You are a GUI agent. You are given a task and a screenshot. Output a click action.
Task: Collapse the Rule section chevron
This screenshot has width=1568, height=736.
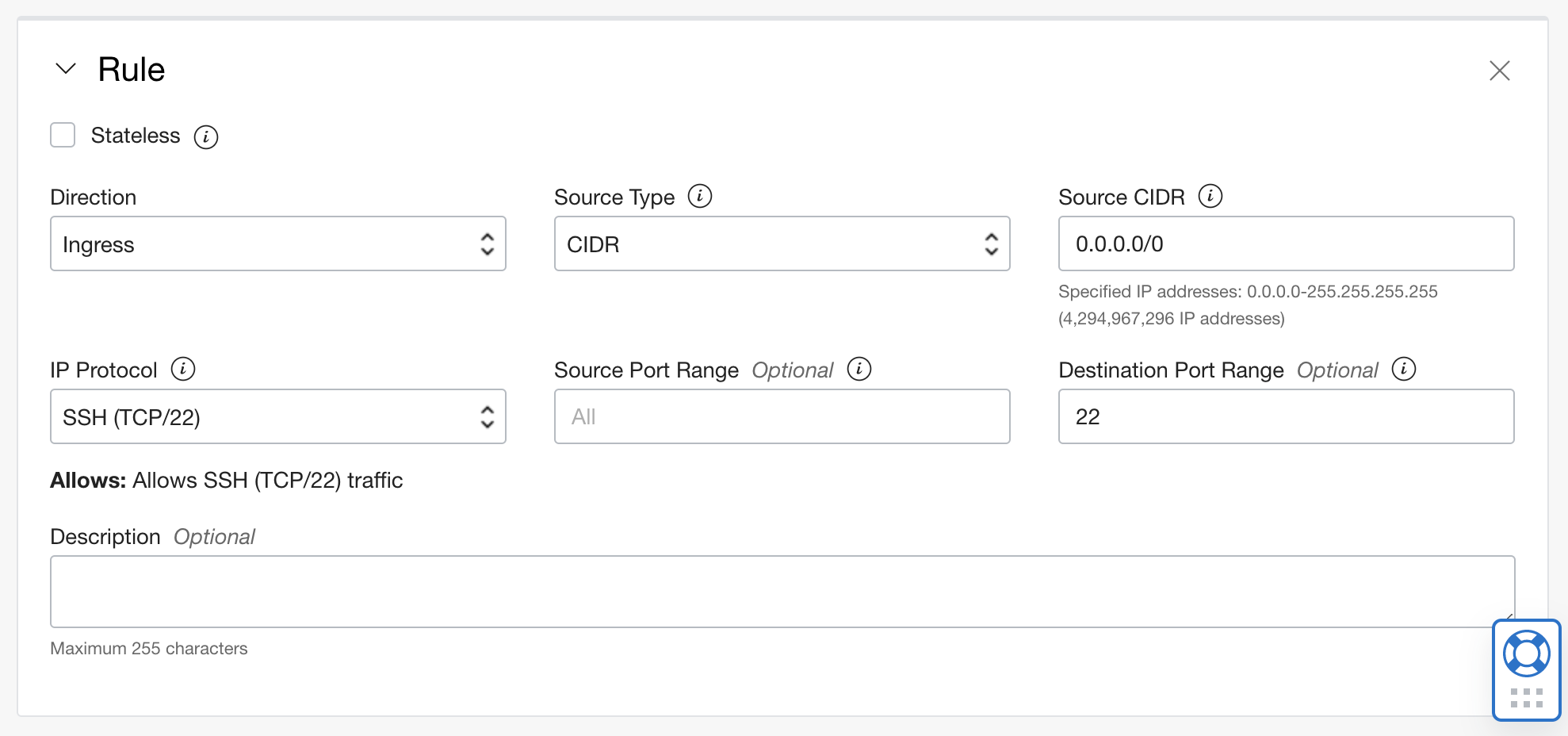(66, 69)
